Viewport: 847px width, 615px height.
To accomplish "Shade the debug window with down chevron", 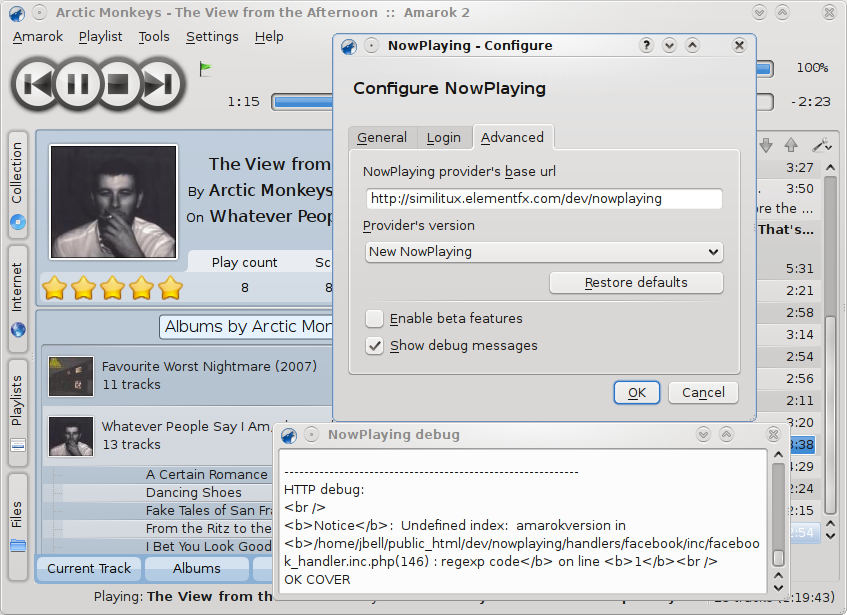I will pyautogui.click(x=703, y=434).
